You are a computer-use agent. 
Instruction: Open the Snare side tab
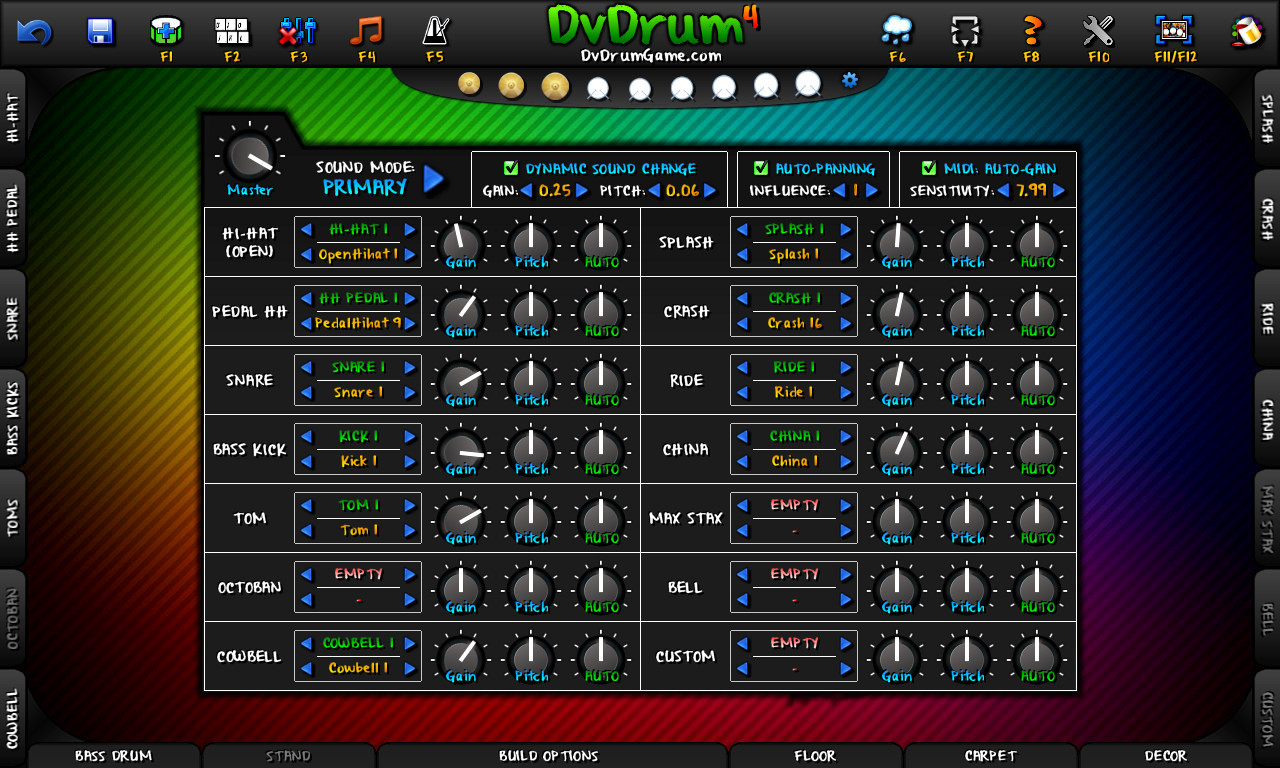click(x=12, y=318)
